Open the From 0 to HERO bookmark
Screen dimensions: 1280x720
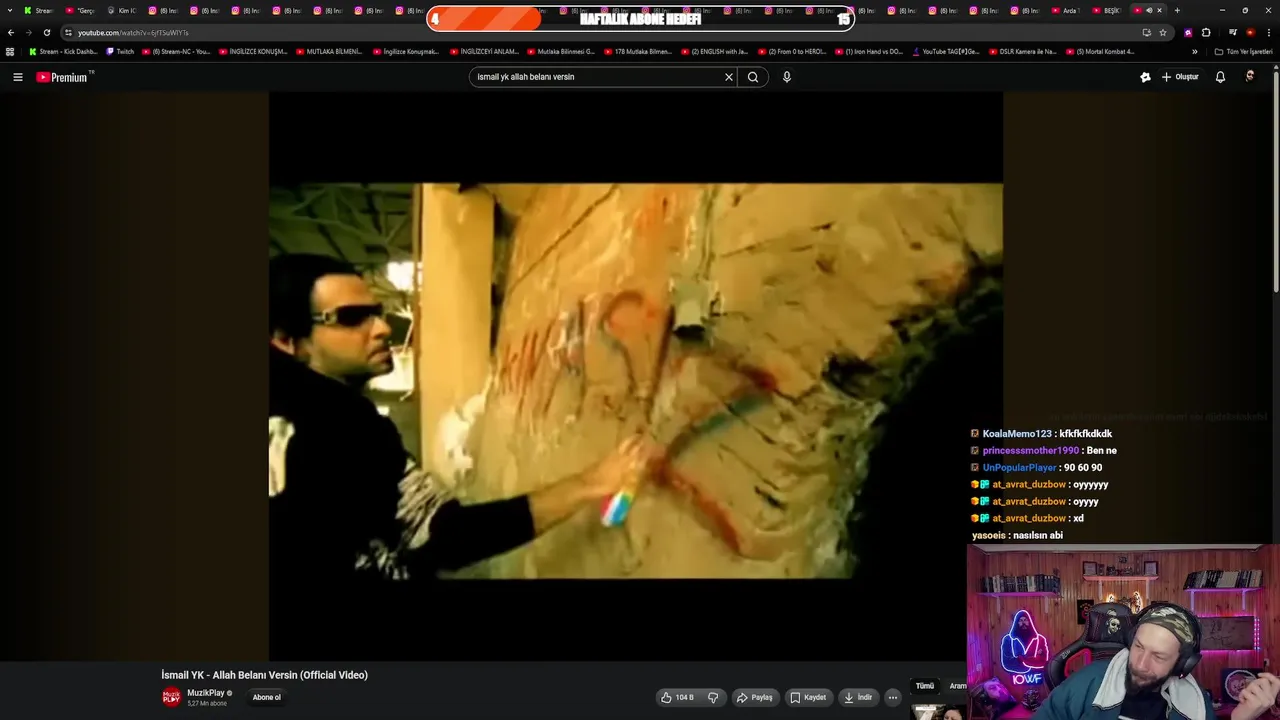pos(792,51)
